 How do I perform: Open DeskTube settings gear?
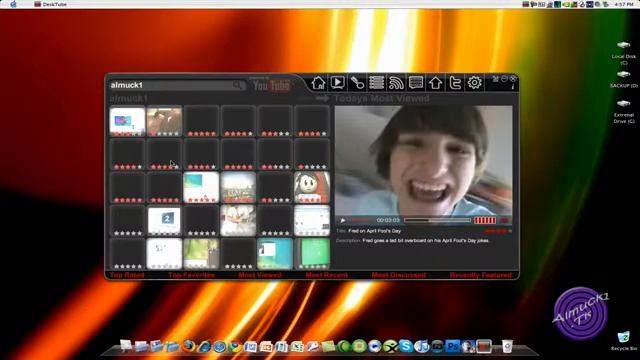[474, 83]
